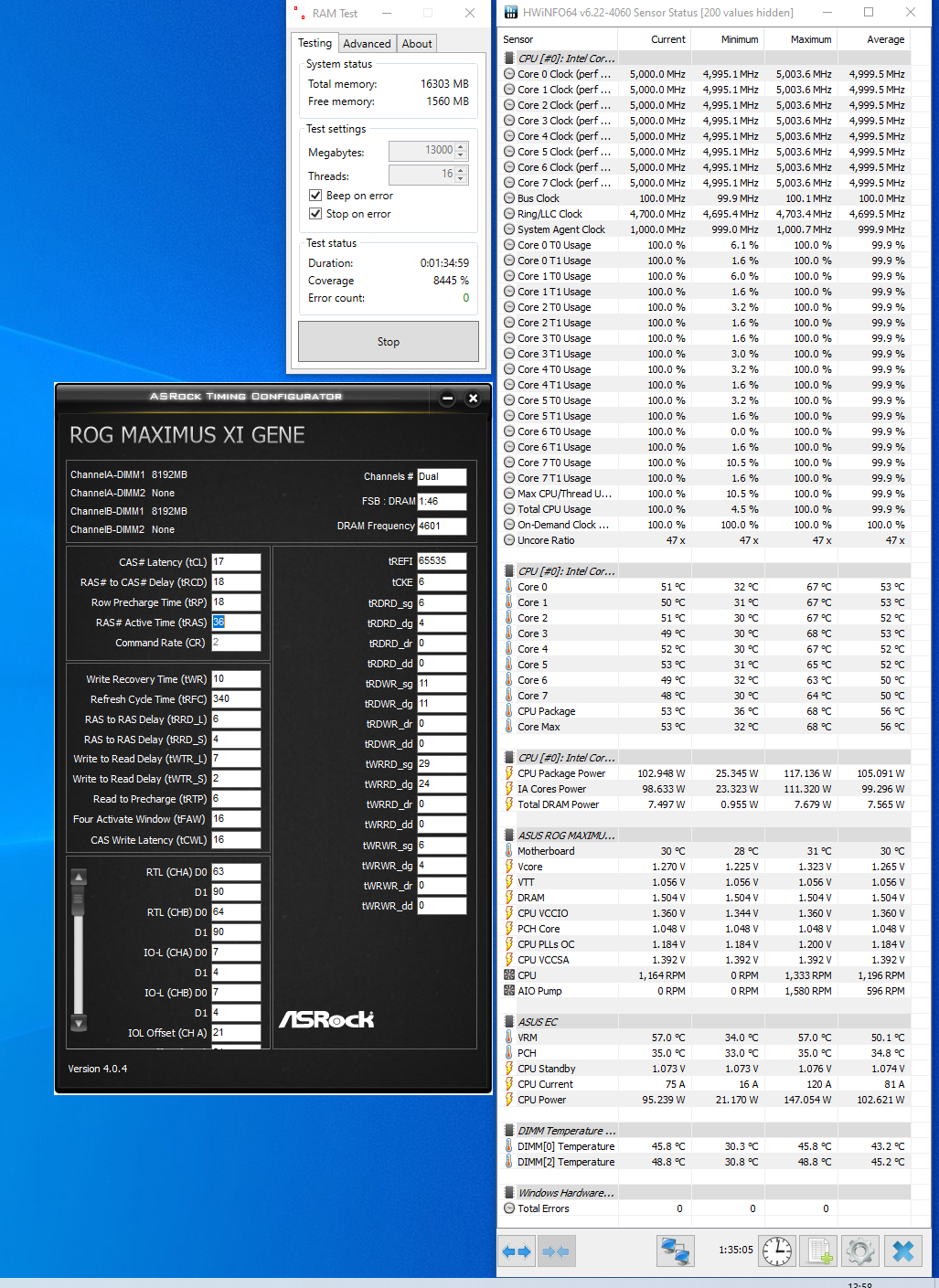Switch to the About tab in RAM Test

(x=417, y=44)
